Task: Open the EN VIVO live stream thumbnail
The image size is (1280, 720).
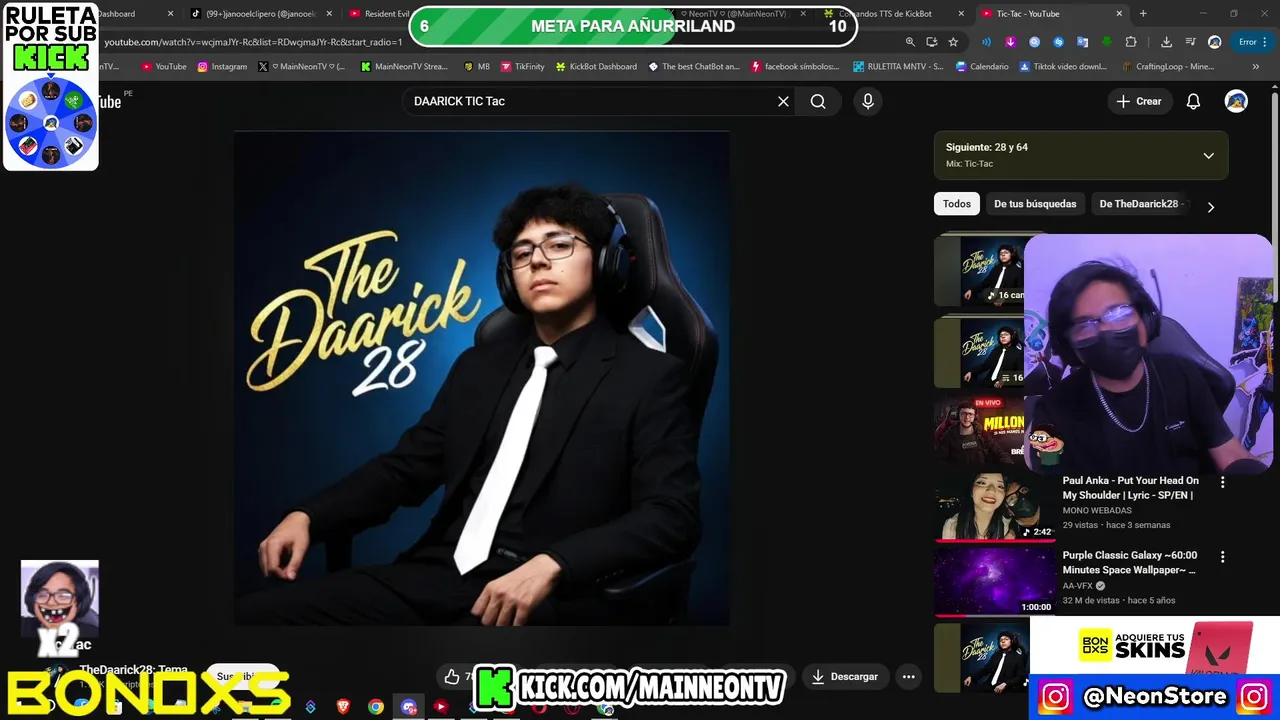Action: click(x=980, y=430)
